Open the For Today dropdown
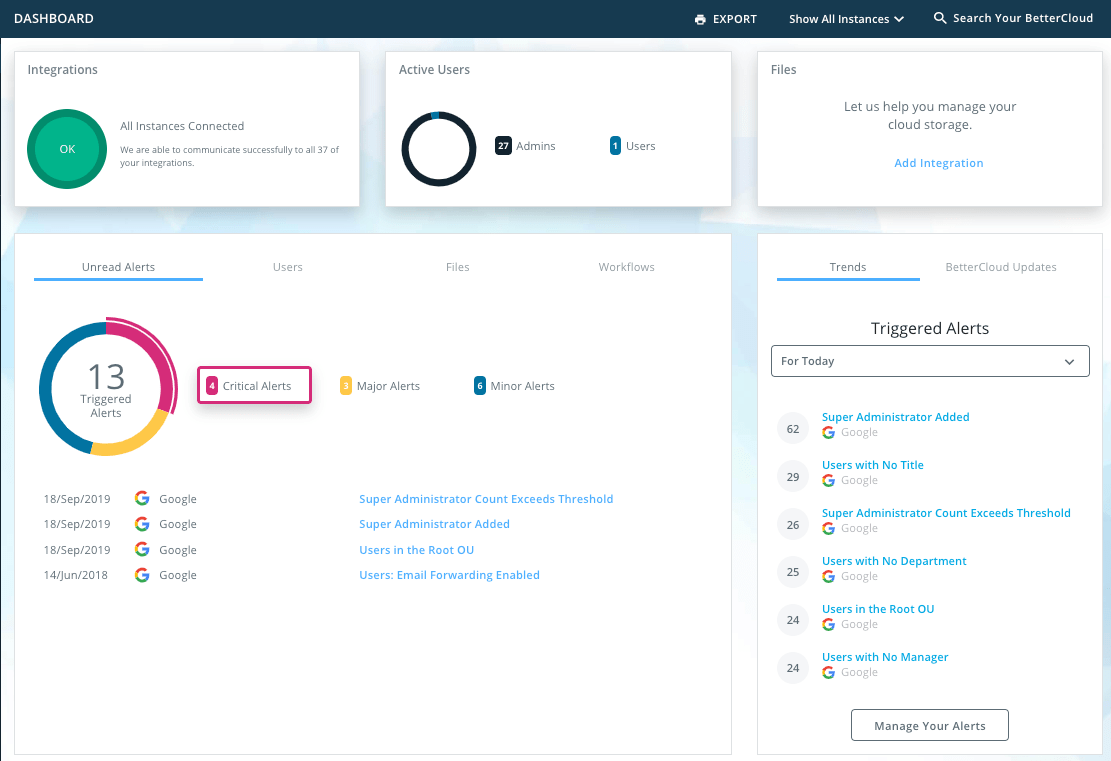 [x=929, y=361]
